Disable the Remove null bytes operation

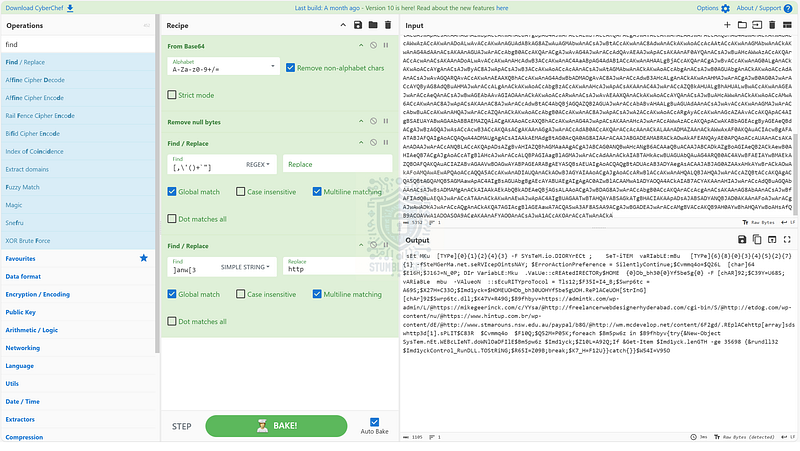(x=373, y=121)
